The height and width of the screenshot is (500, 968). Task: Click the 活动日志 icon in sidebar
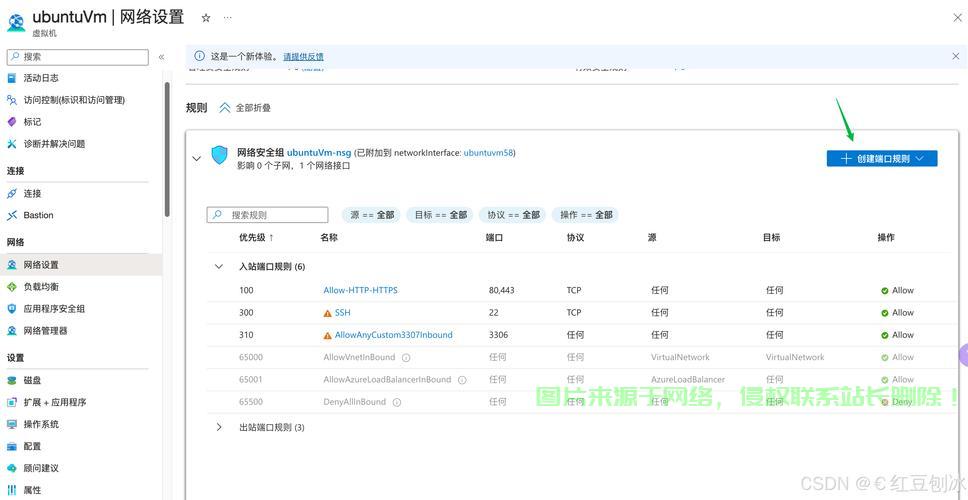click(x=12, y=78)
